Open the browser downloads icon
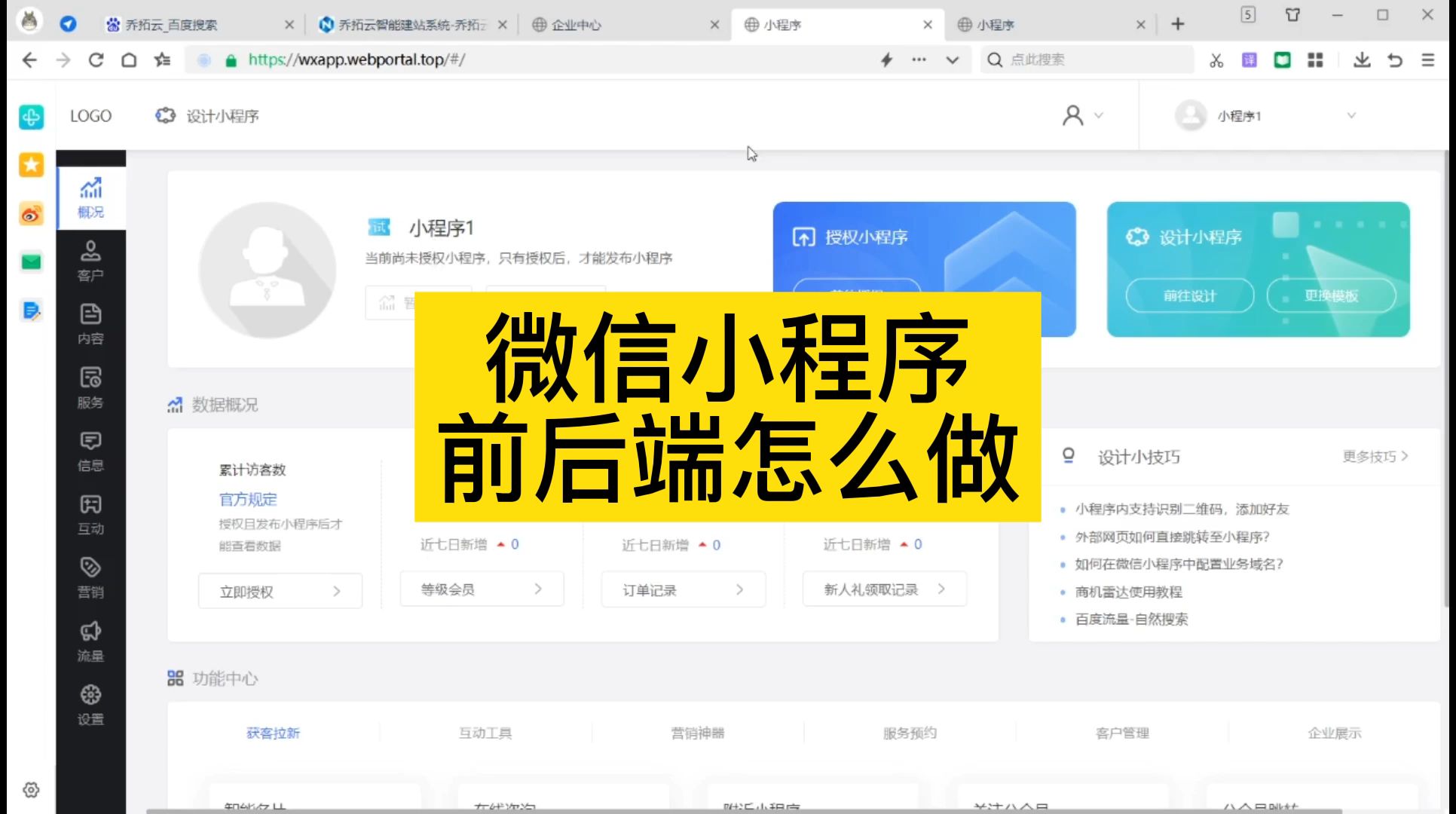The height and width of the screenshot is (814, 1456). [1362, 60]
